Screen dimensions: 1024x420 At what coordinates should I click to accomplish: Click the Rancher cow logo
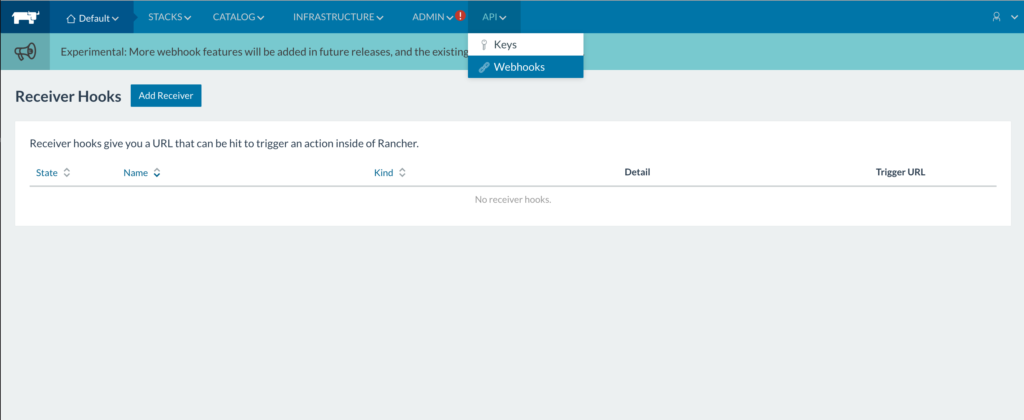pyautogui.click(x=25, y=17)
